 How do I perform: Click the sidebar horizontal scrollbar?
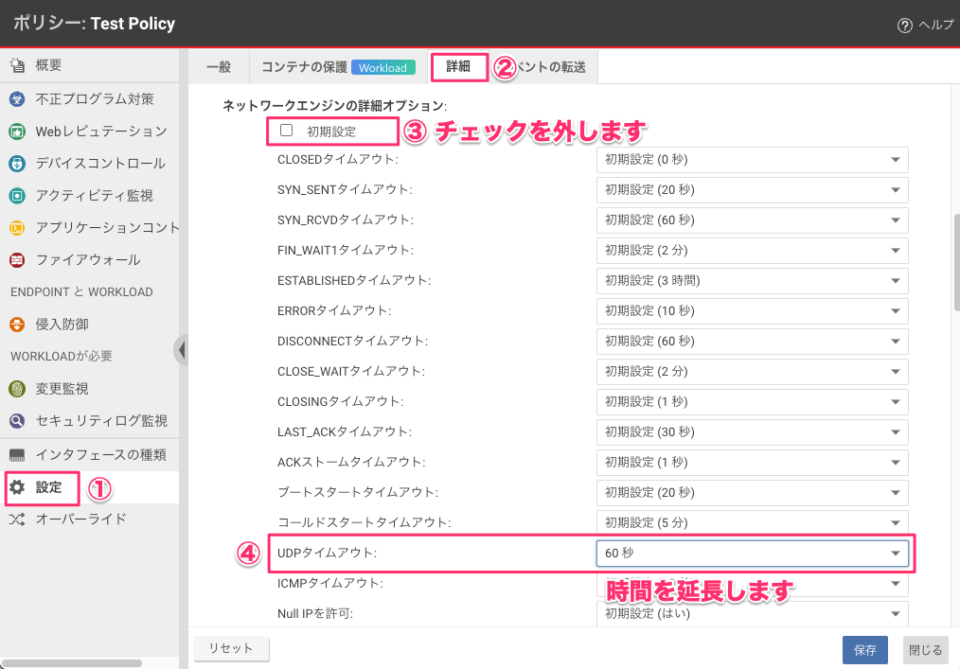72,663
